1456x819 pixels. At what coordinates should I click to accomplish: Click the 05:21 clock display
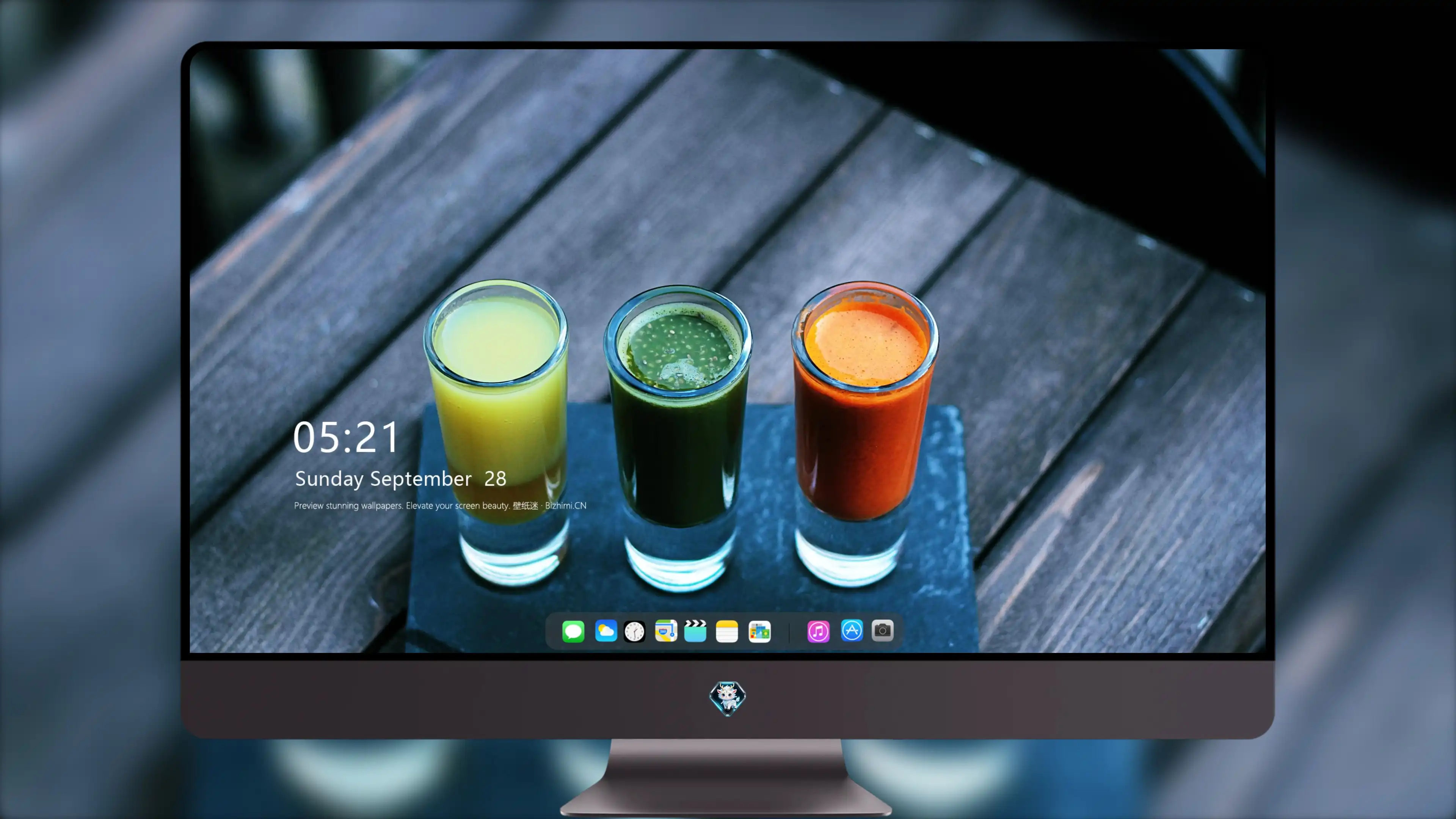tap(346, 437)
